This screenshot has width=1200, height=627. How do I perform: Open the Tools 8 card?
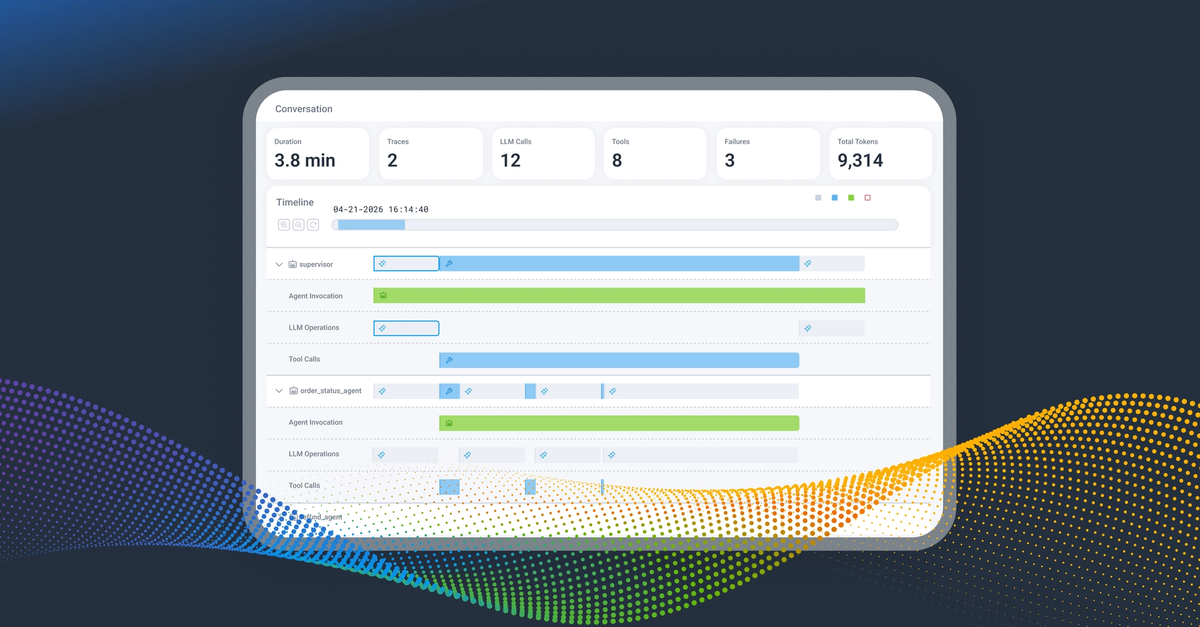[655, 153]
